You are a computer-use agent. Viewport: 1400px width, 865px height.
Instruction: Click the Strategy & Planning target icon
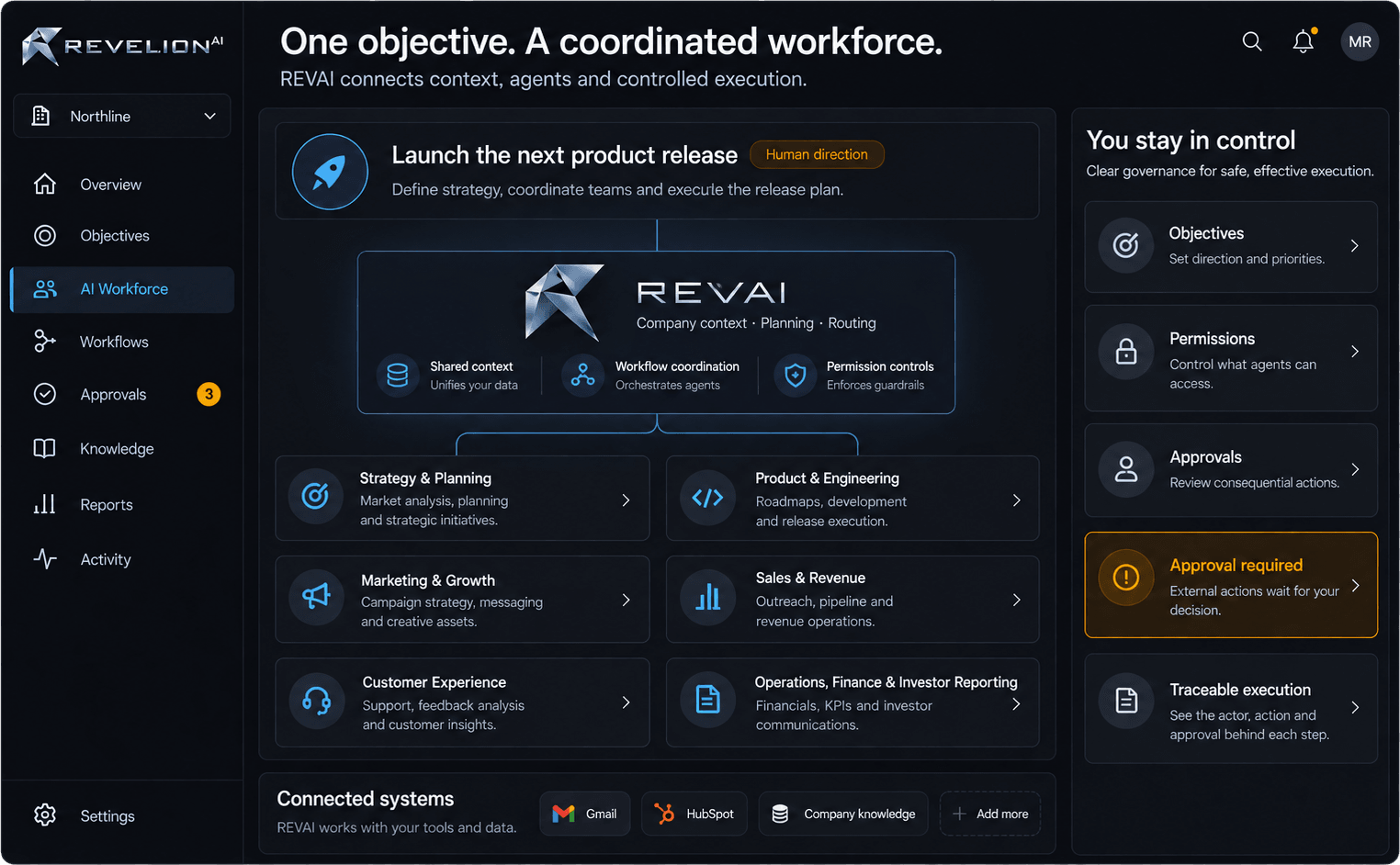(315, 497)
